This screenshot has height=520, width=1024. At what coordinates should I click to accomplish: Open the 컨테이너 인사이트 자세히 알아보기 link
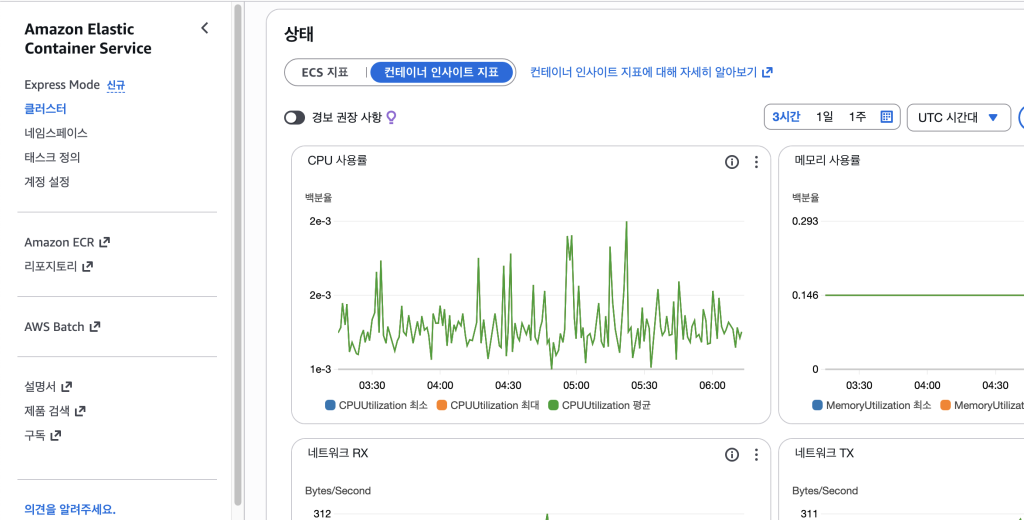pos(650,72)
